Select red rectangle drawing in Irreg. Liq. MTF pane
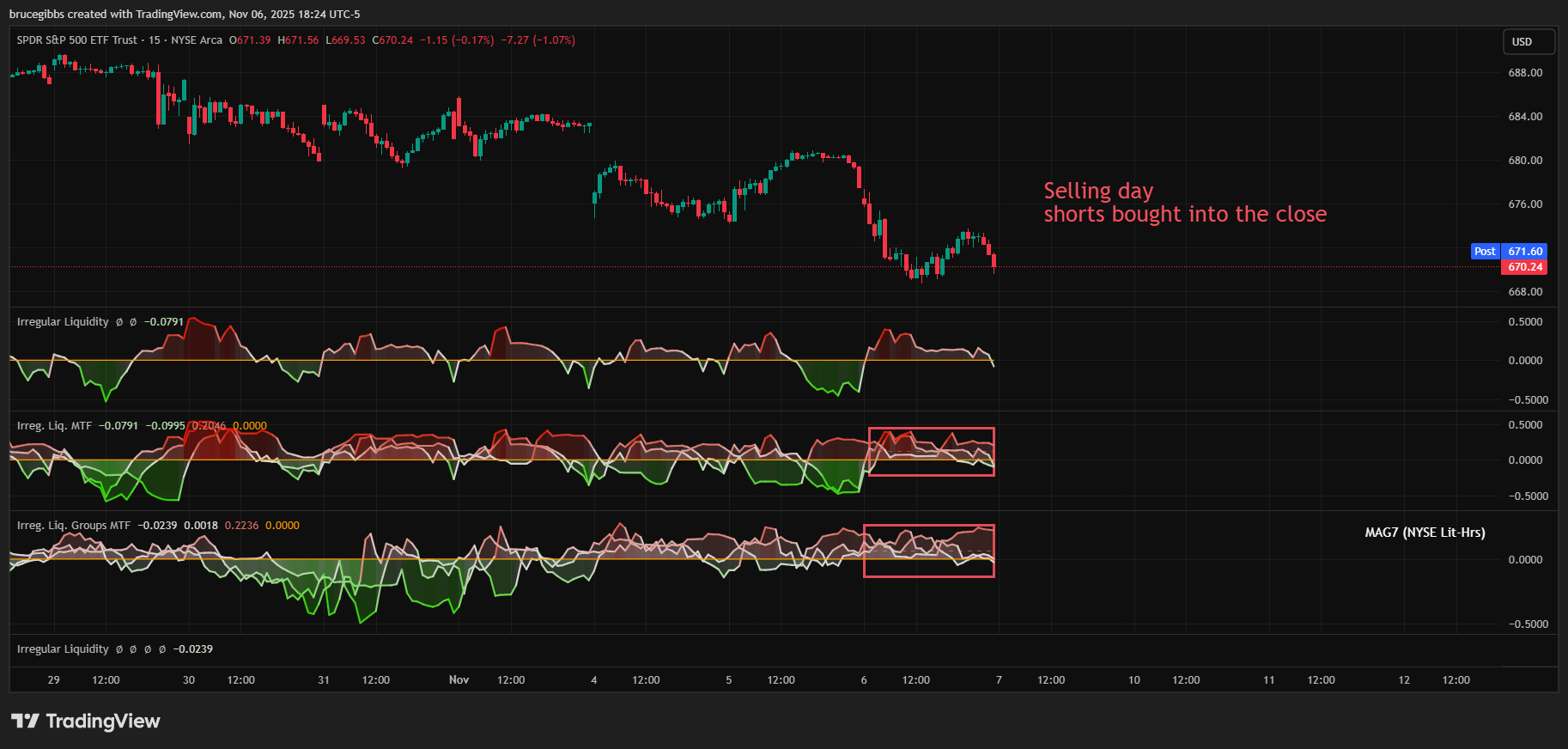The image size is (1568, 749). [x=931, y=429]
